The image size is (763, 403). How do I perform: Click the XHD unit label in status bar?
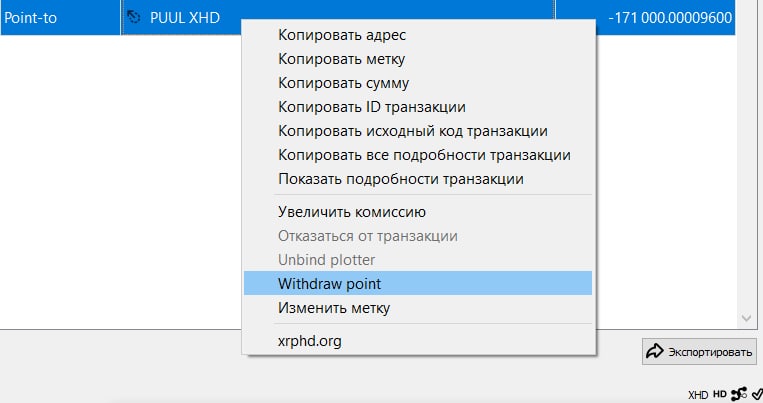coord(699,394)
